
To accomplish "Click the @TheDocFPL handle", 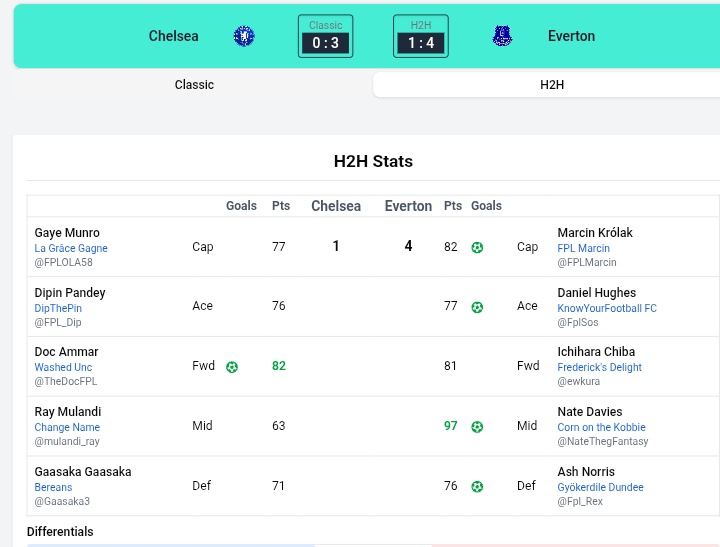I will [x=66, y=381].
